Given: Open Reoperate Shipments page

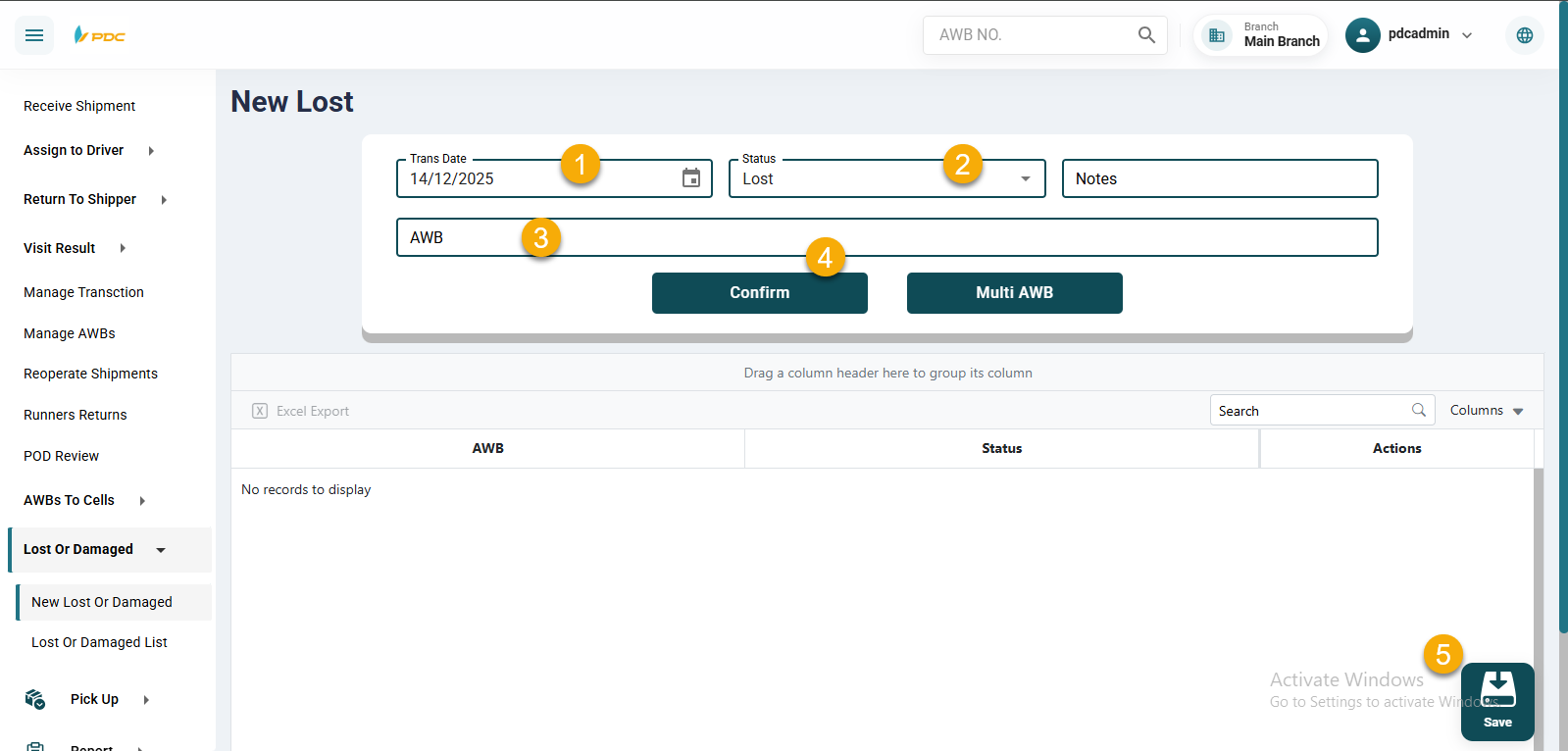Looking at the screenshot, I should (90, 374).
